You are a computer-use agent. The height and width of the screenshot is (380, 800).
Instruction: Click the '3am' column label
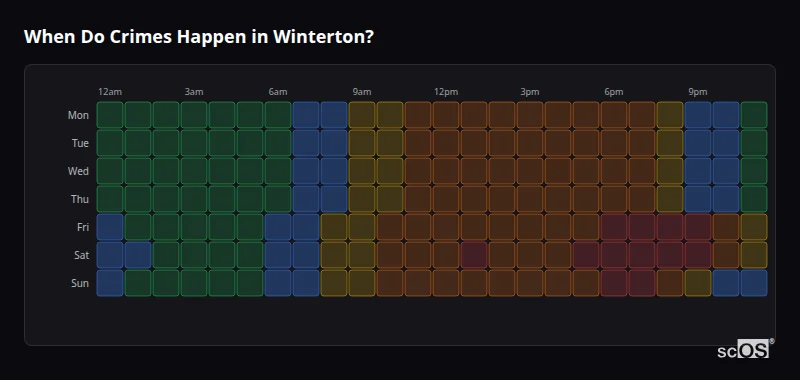[194, 92]
